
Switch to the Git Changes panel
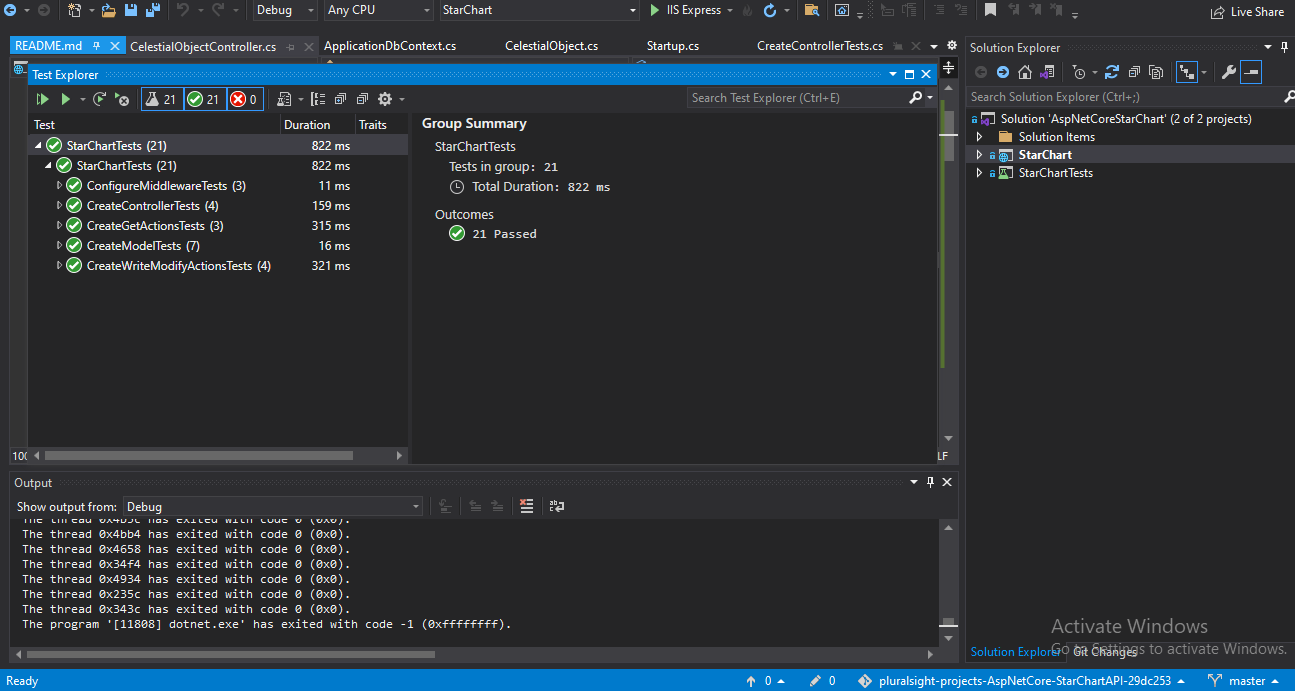click(1105, 651)
